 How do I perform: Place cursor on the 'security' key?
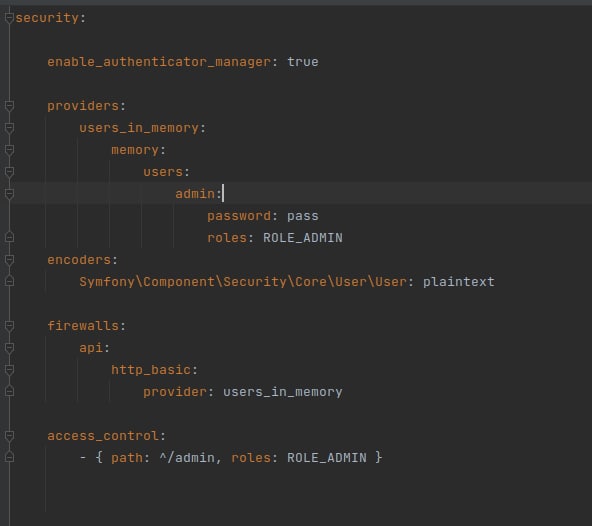pyautogui.click(x=47, y=18)
